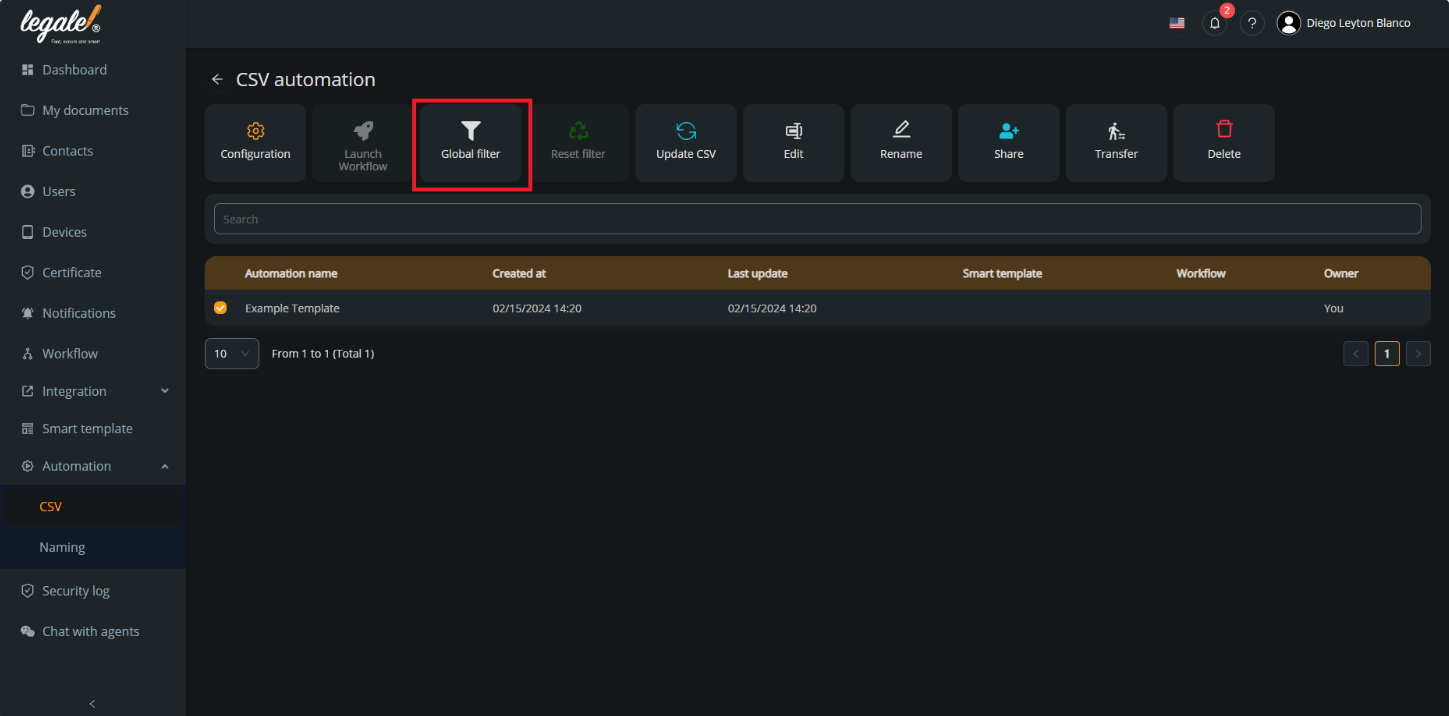Open the notifications bell
The width and height of the screenshot is (1449, 716).
[1214, 22]
